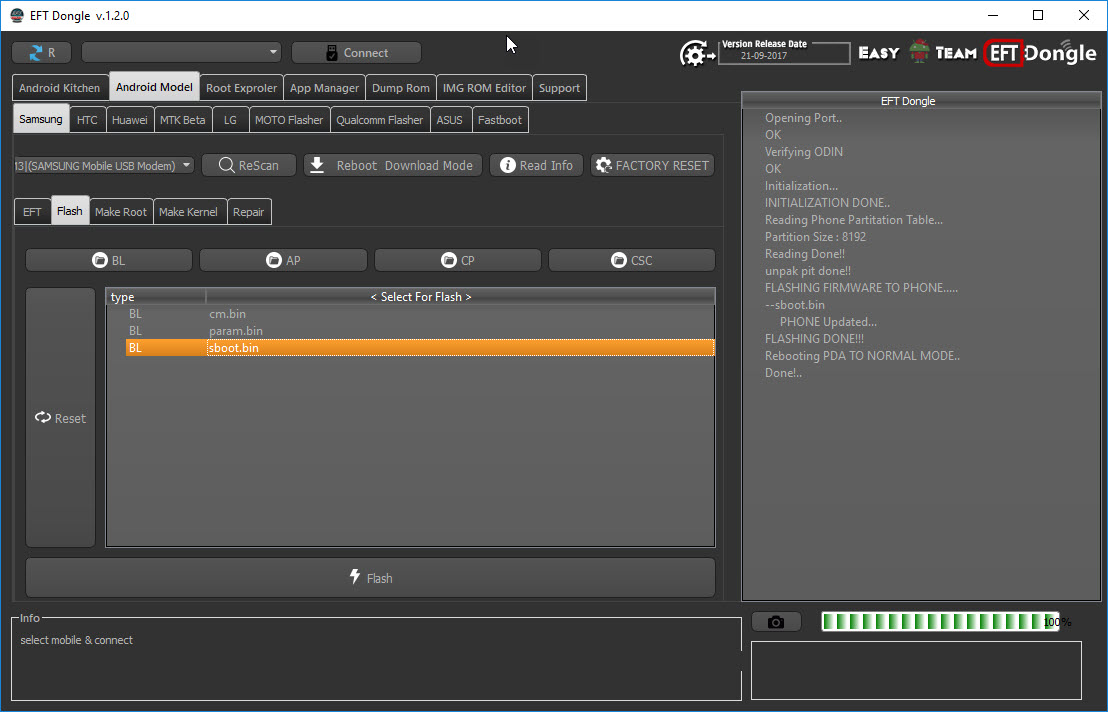This screenshot has height=712, width=1108.
Task: Browse for AP file
Action: (x=283, y=260)
